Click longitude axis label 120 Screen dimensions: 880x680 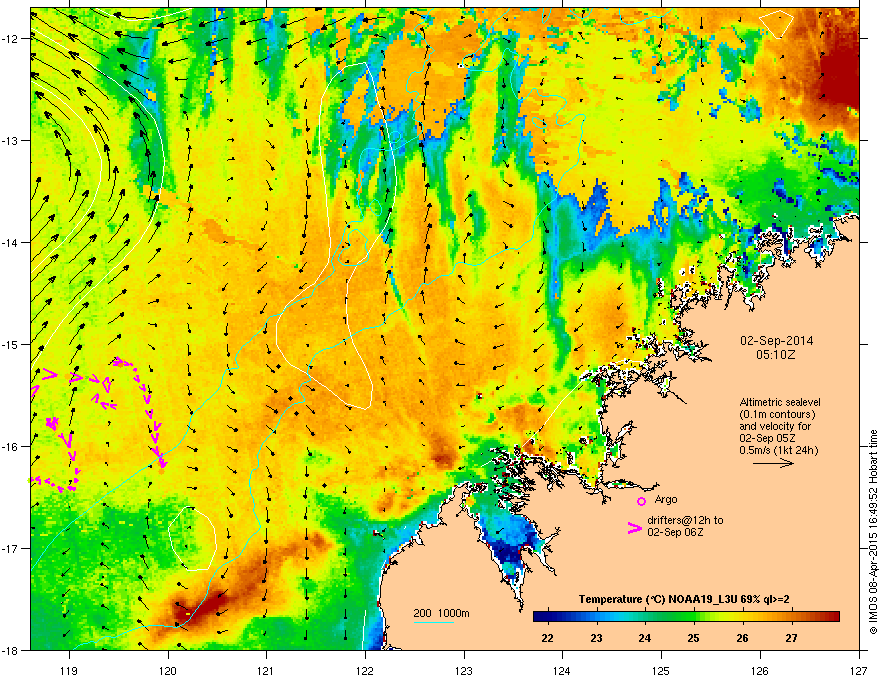[x=168, y=670]
